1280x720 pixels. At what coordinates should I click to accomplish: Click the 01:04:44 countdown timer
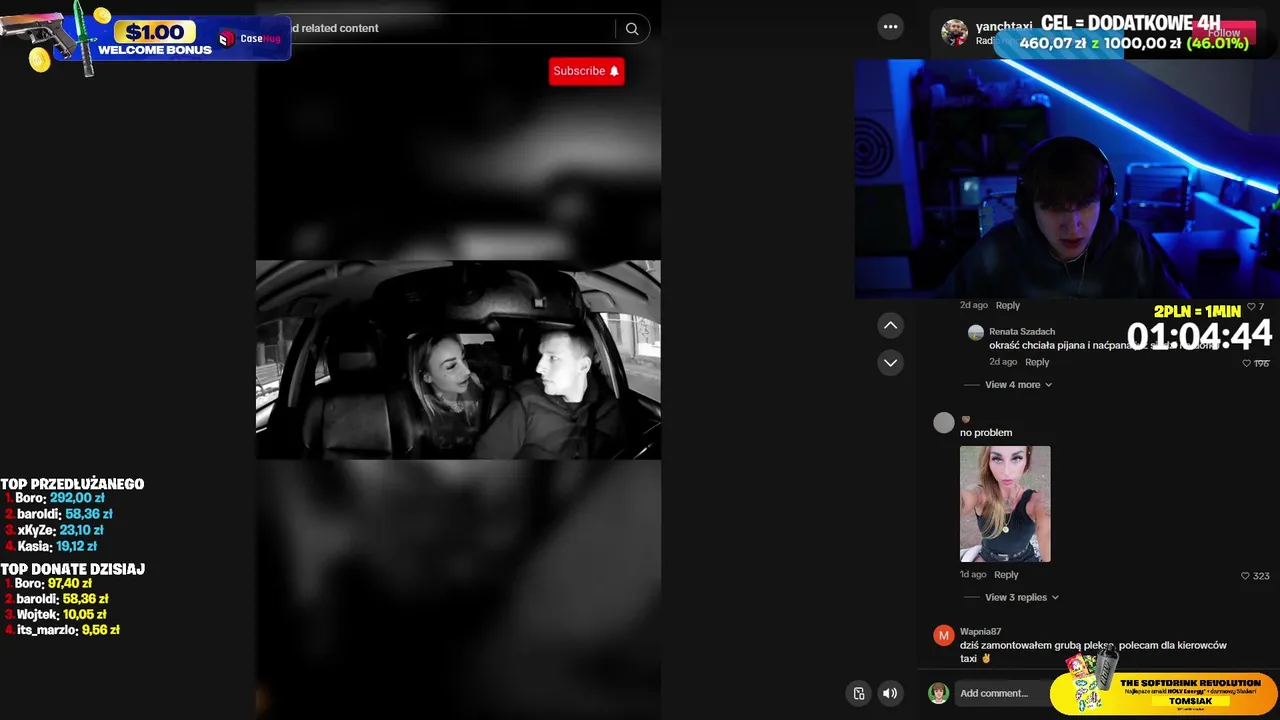pyautogui.click(x=1200, y=334)
